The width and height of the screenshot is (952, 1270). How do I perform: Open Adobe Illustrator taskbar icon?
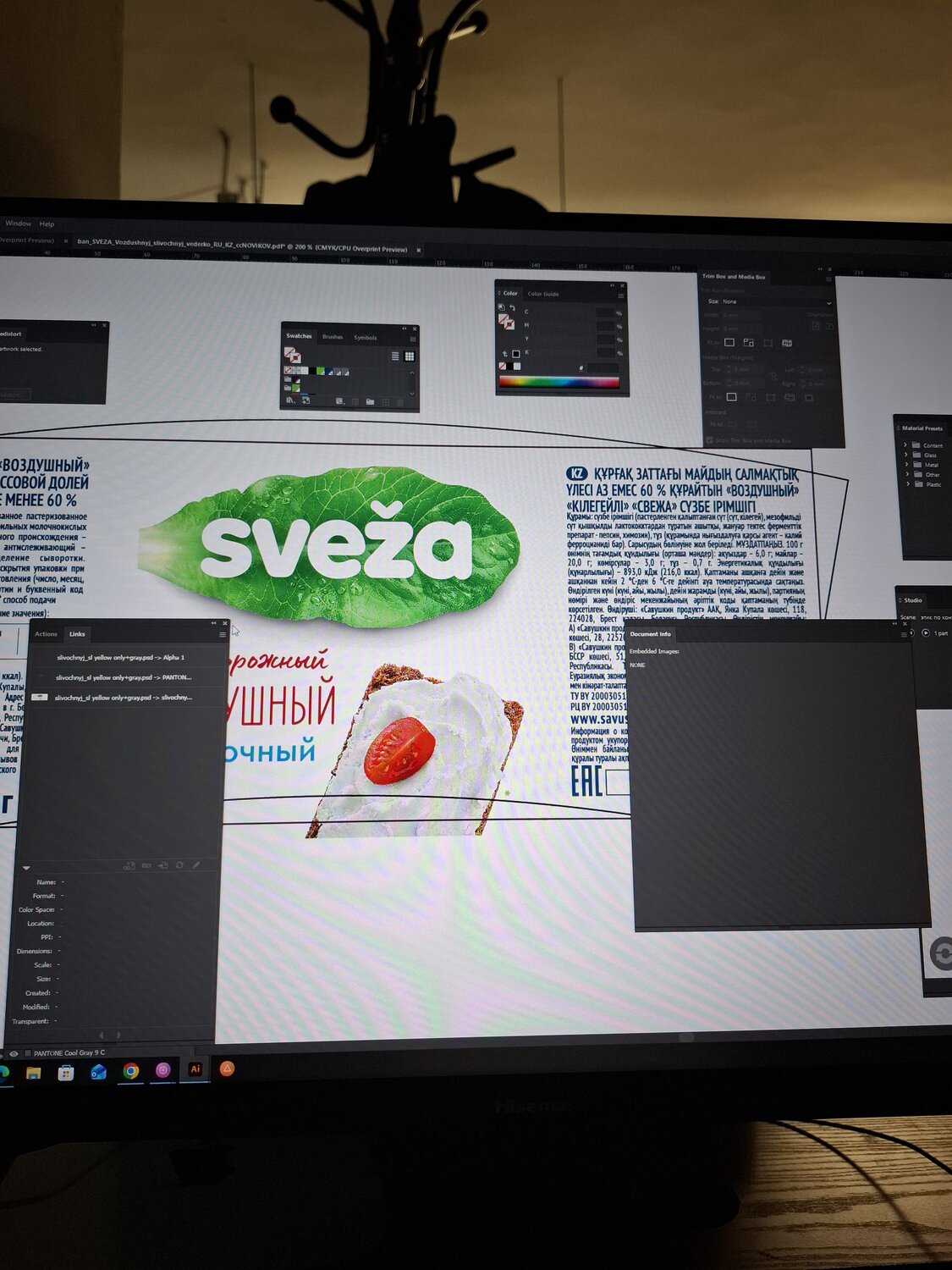click(x=195, y=1069)
